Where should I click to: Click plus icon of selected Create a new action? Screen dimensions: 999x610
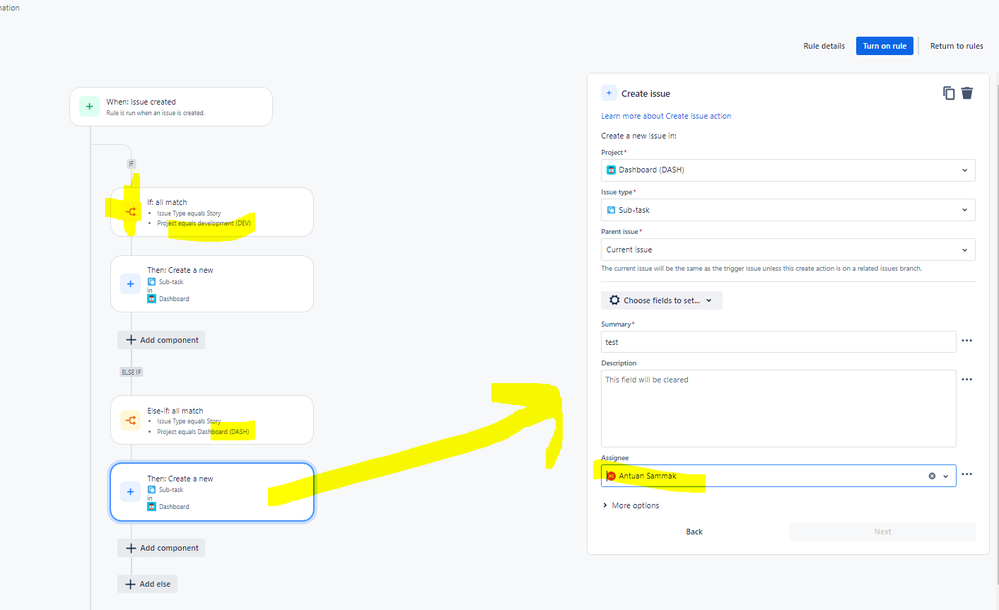click(x=131, y=491)
